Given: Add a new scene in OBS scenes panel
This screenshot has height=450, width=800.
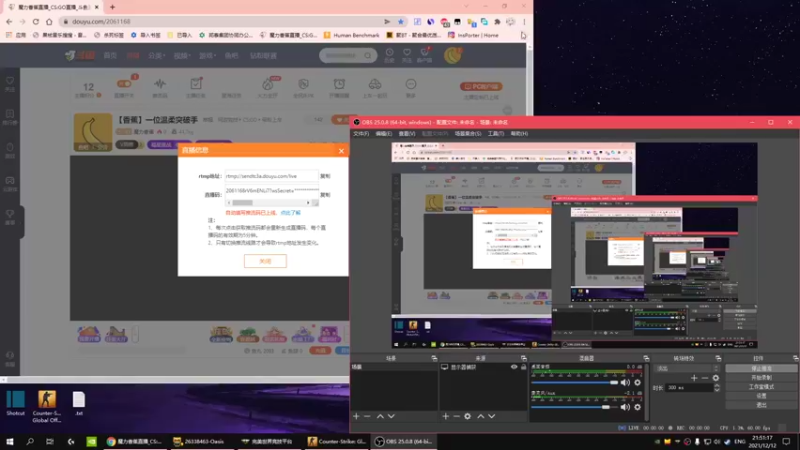Looking at the screenshot, I should pyautogui.click(x=356, y=416).
